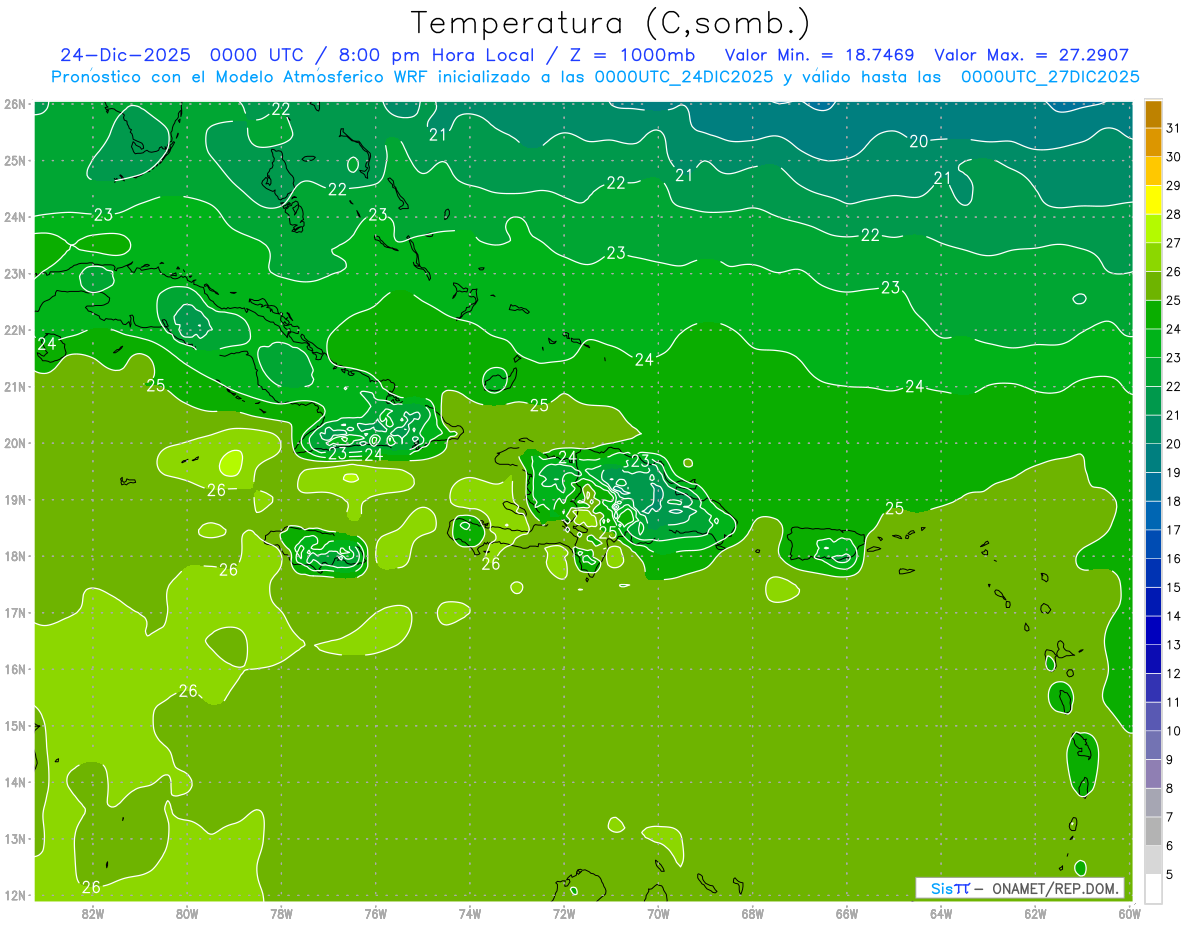This screenshot has height=927, width=1200.
Task: Click the dark blue swatch between 13 and 14
Action: (1153, 630)
